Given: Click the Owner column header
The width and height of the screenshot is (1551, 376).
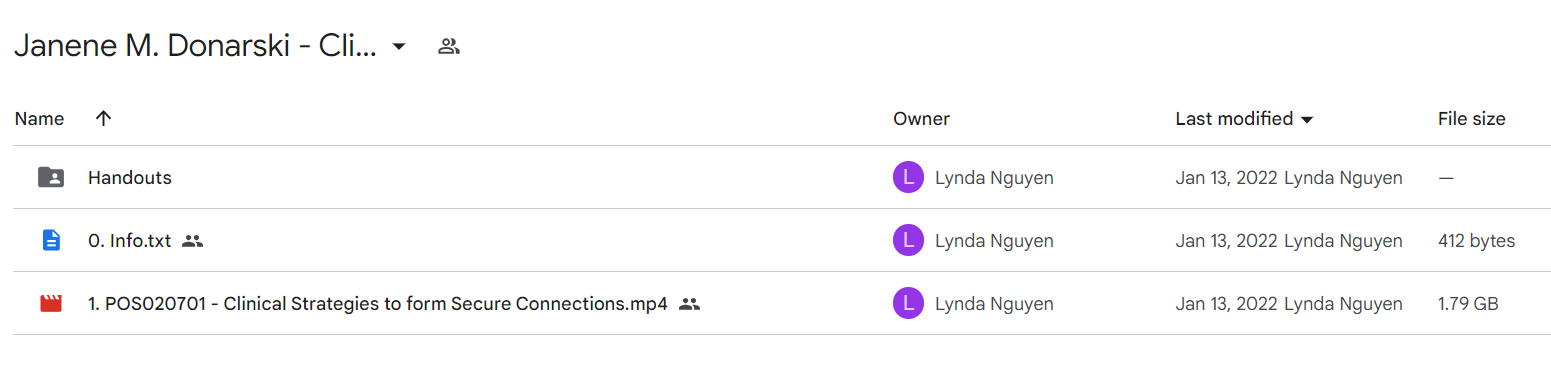Looking at the screenshot, I should pyautogui.click(x=921, y=118).
